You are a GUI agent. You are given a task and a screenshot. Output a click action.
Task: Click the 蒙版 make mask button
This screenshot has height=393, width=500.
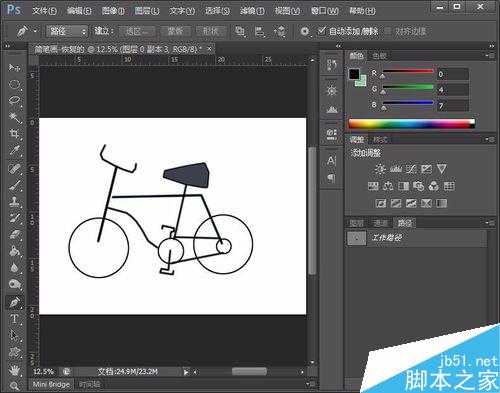click(x=175, y=32)
